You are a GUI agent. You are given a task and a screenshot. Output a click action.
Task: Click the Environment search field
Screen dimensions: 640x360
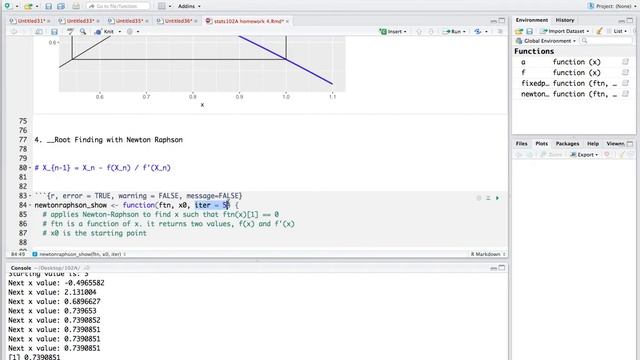click(x=607, y=41)
